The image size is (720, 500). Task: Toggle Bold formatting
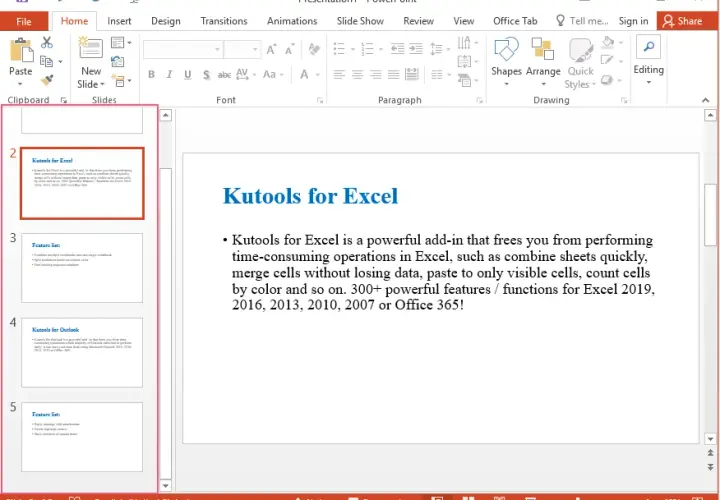pyautogui.click(x=151, y=74)
